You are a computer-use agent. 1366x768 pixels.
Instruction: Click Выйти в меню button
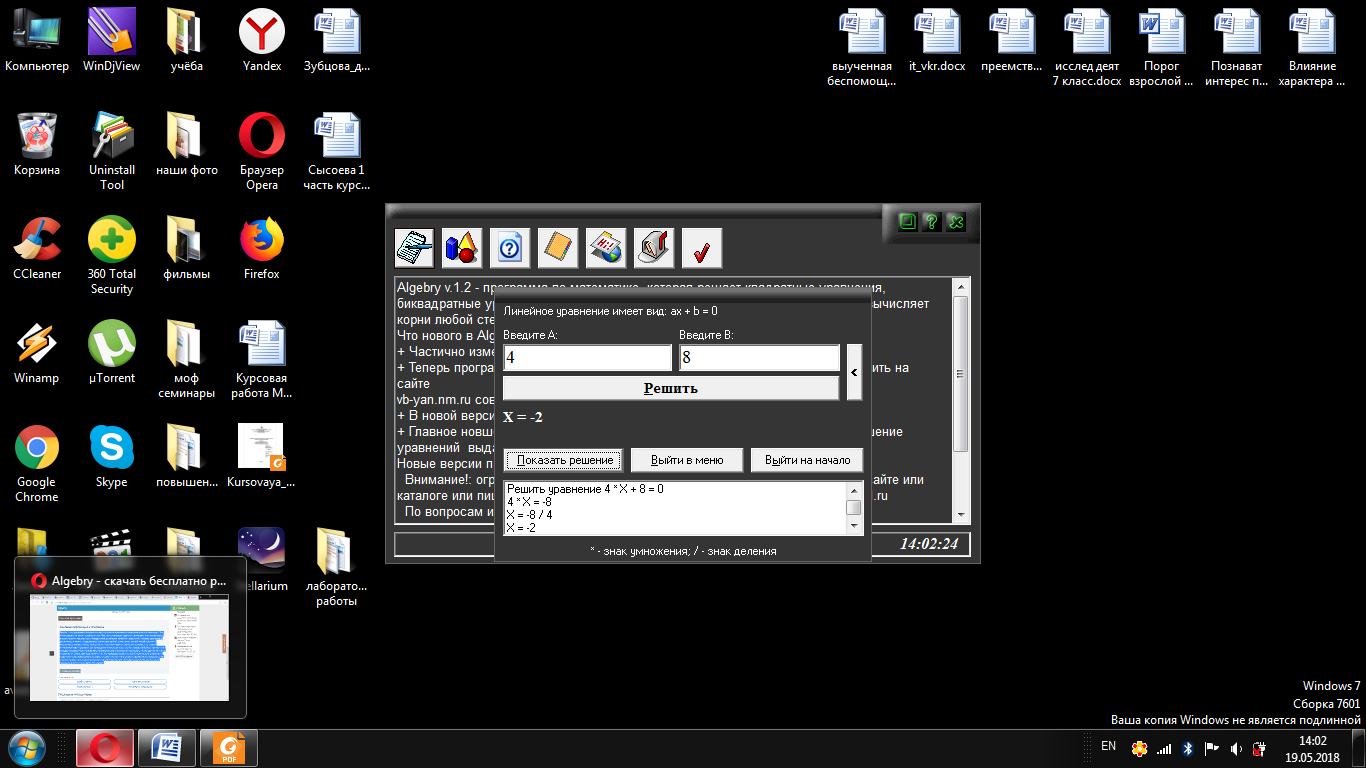coord(687,460)
